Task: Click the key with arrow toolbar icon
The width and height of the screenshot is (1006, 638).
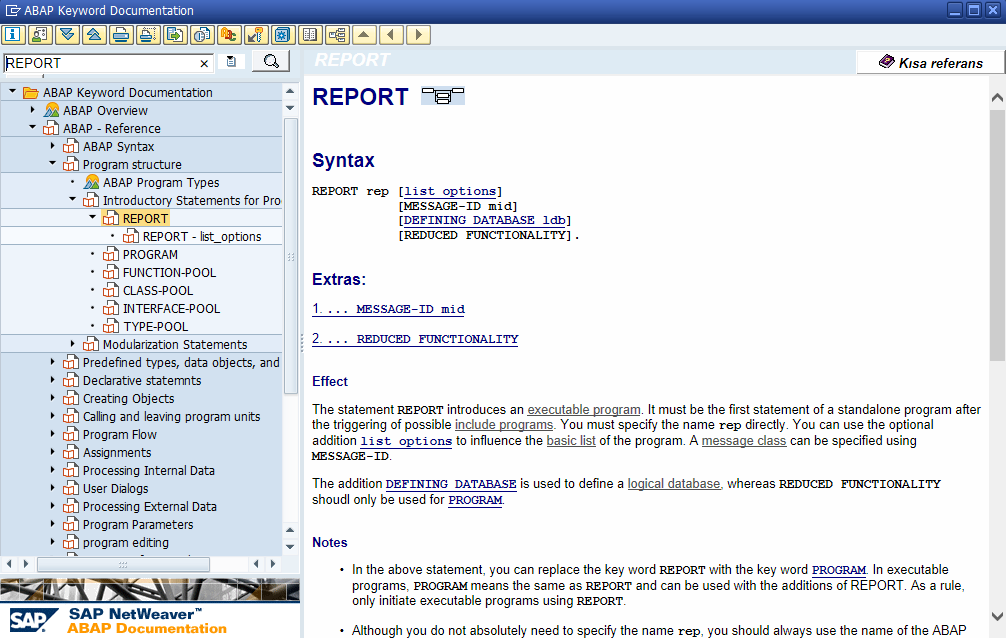Action: click(255, 35)
